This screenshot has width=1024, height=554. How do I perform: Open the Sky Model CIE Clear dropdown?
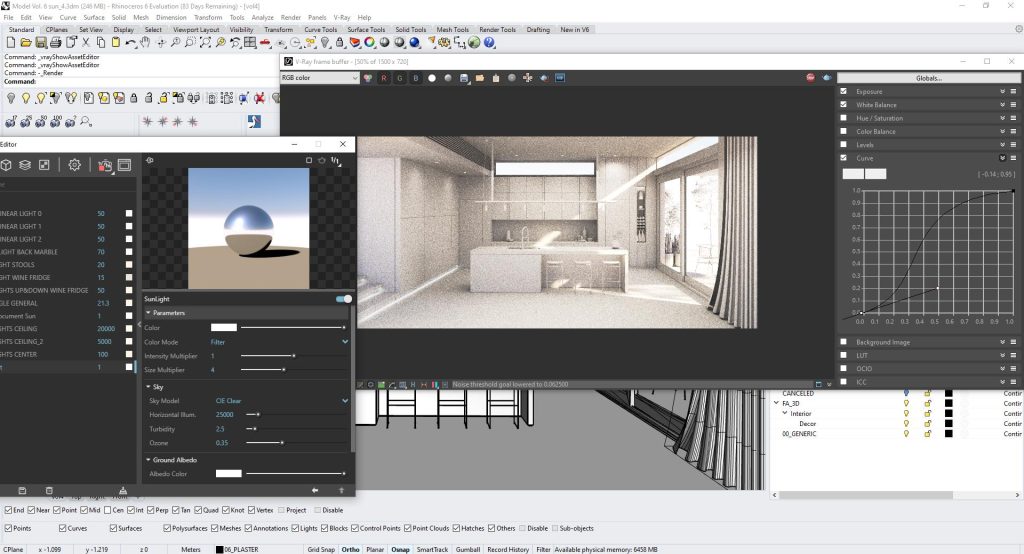[x=281, y=400]
